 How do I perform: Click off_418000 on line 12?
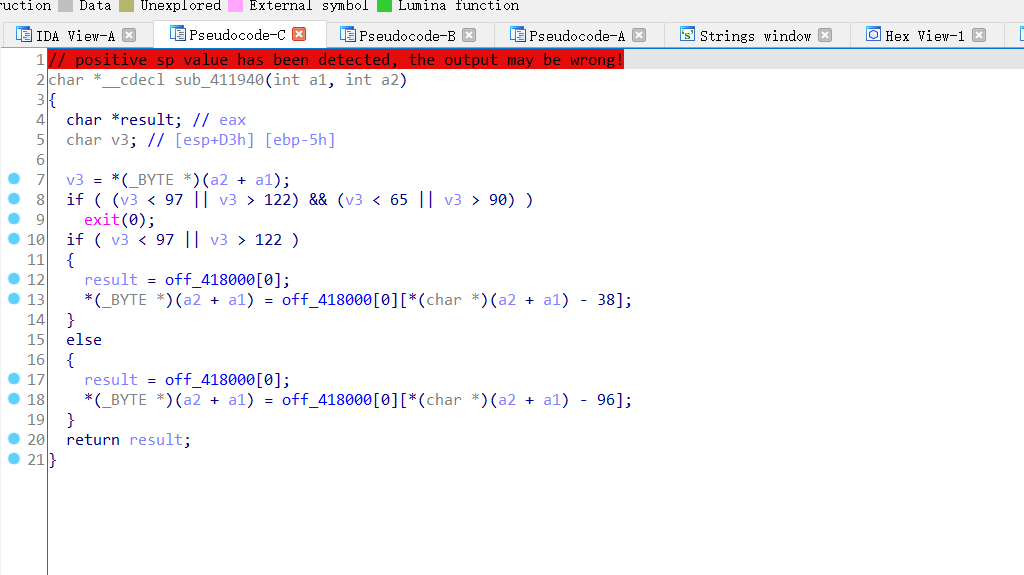pyautogui.click(x=210, y=280)
